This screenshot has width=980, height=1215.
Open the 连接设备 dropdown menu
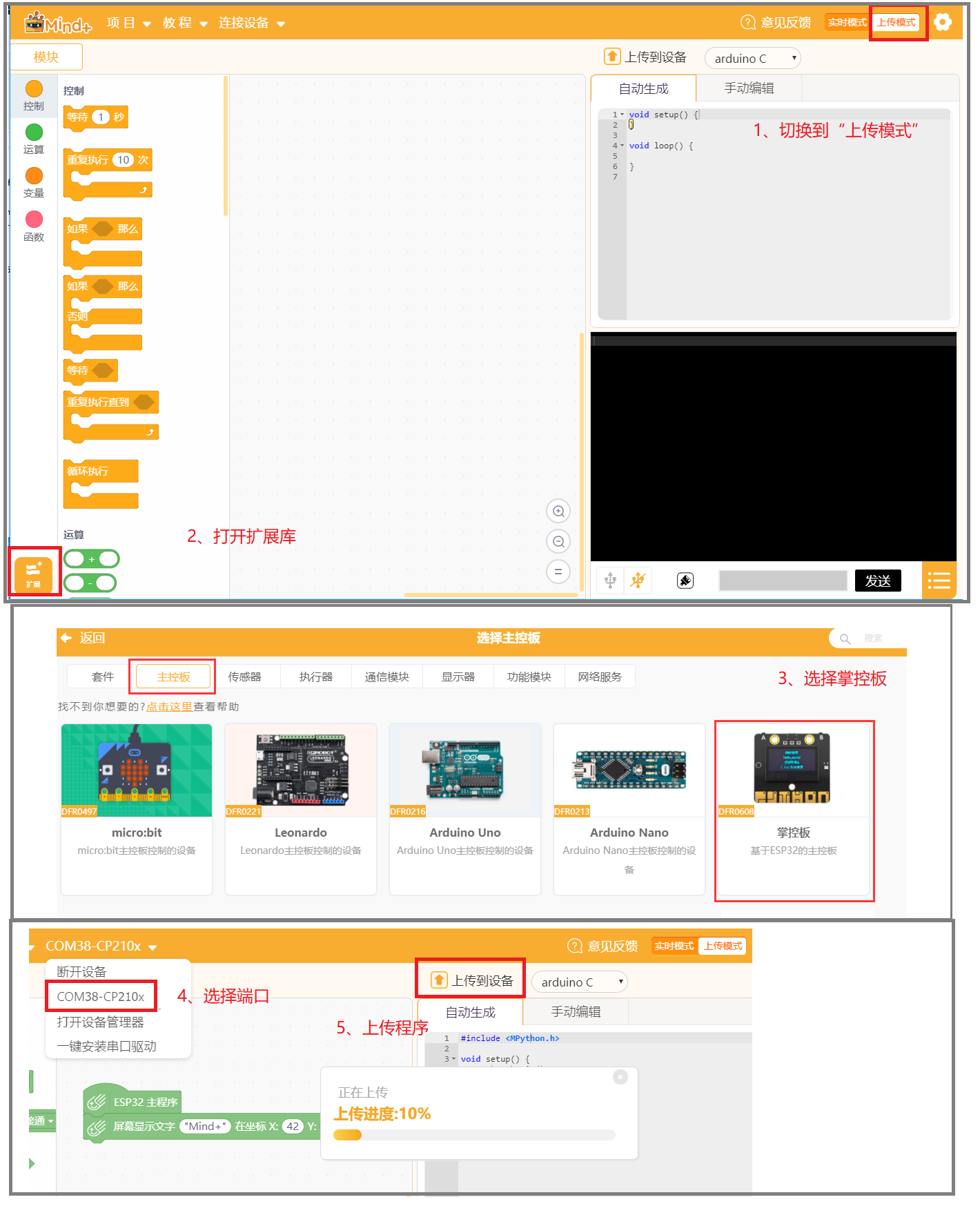coord(252,23)
